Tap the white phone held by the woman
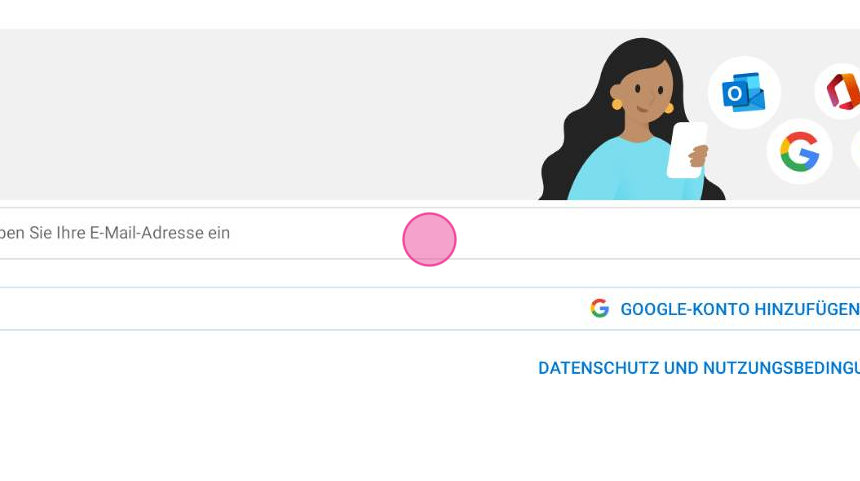 pos(686,149)
